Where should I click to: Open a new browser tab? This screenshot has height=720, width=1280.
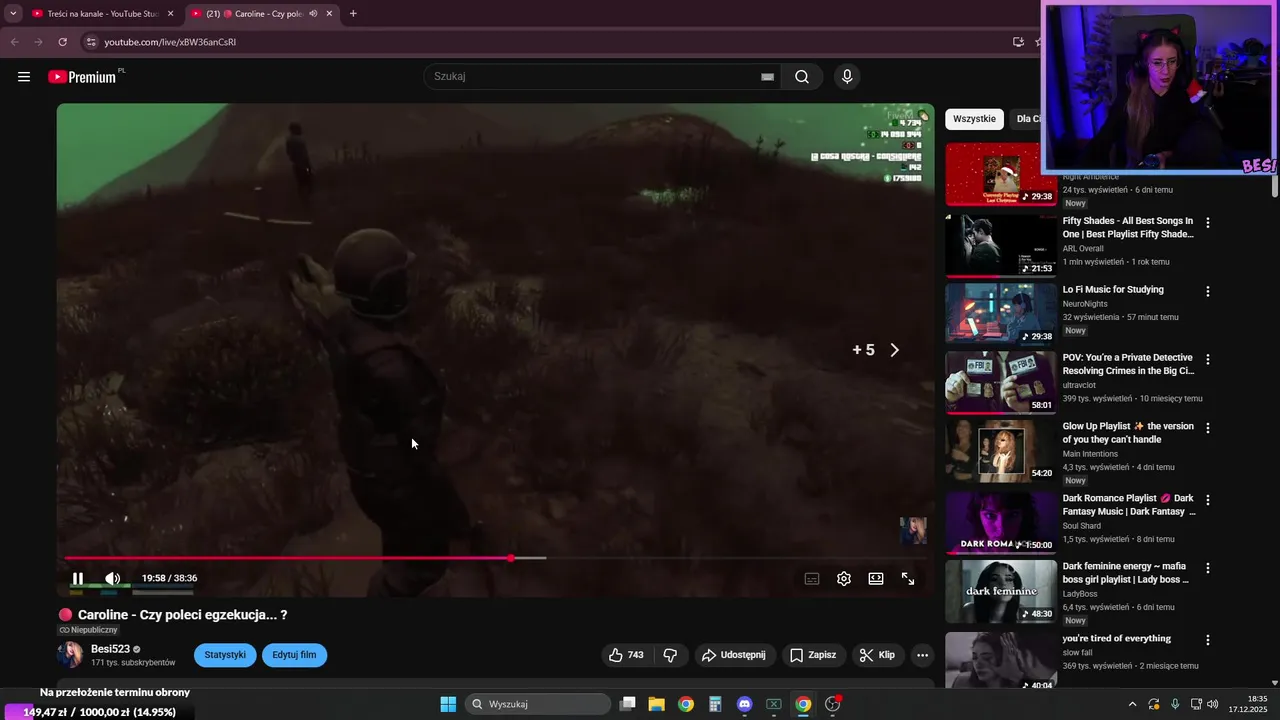tap(353, 14)
